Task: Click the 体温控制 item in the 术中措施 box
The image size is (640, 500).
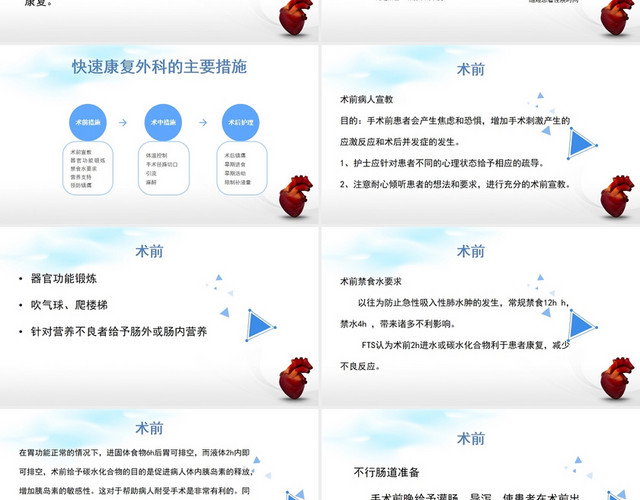Action: pyautogui.click(x=156, y=156)
